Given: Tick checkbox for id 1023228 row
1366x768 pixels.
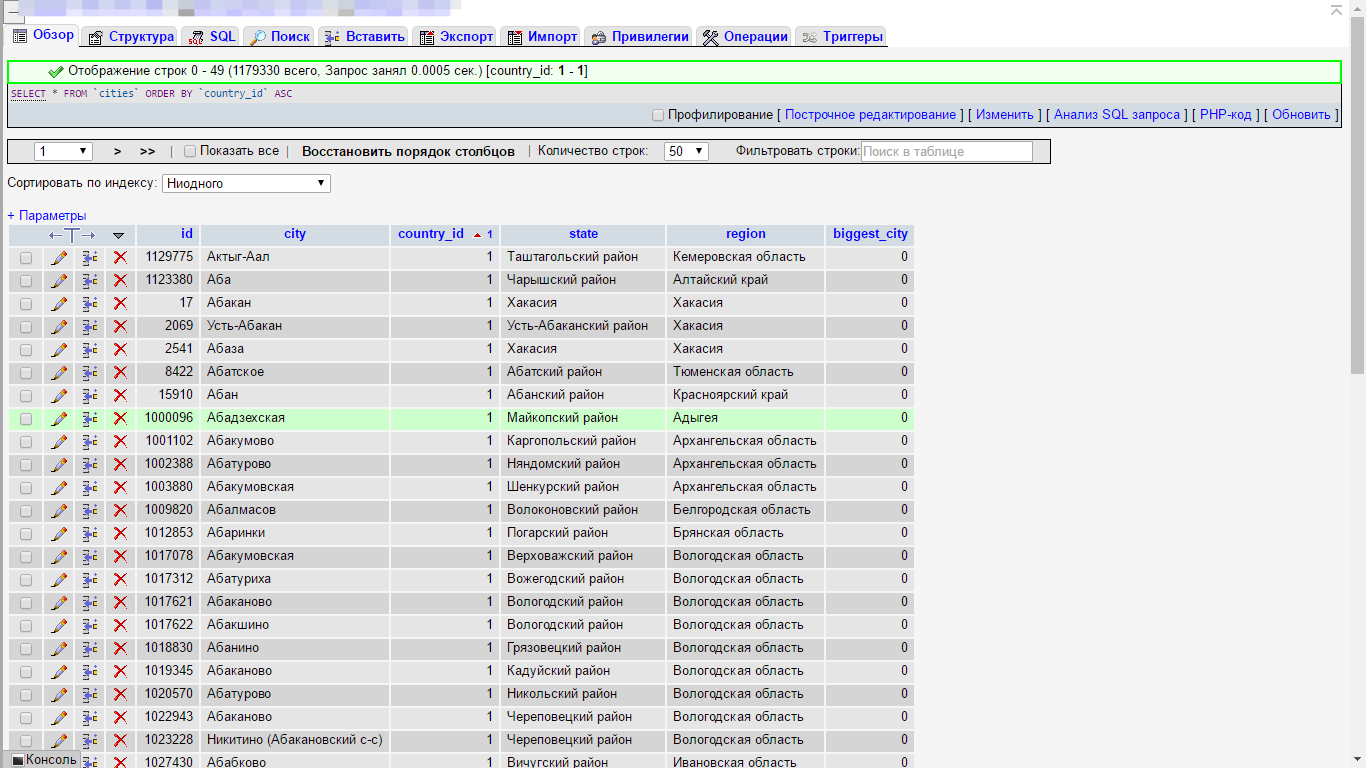Looking at the screenshot, I should pyautogui.click(x=26, y=741).
